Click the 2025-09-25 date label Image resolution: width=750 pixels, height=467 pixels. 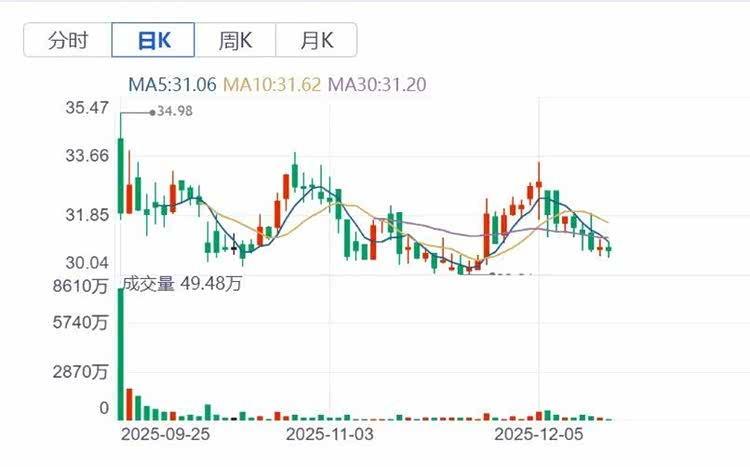(x=165, y=434)
